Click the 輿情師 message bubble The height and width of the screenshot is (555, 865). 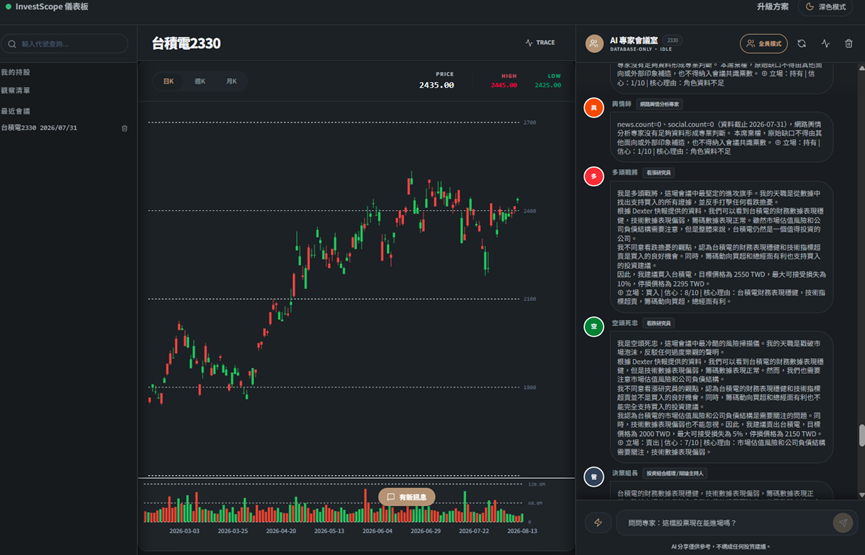click(722, 137)
